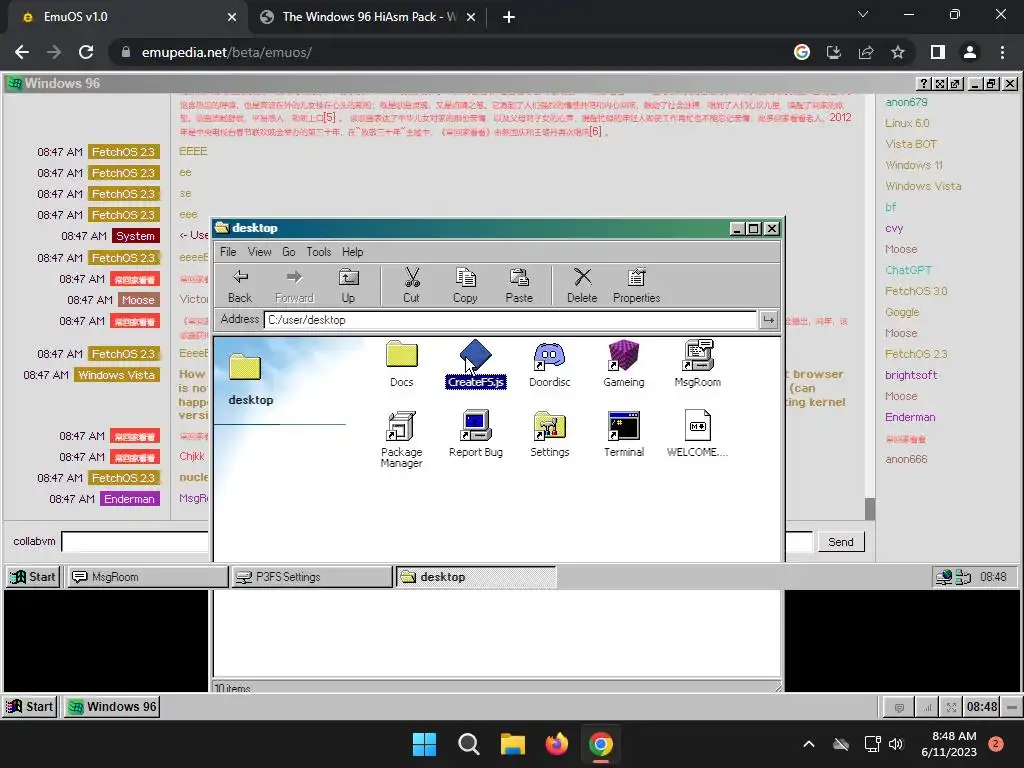Screen dimensions: 1024x768
Task: Open the View menu in desktop window
Action: point(259,252)
